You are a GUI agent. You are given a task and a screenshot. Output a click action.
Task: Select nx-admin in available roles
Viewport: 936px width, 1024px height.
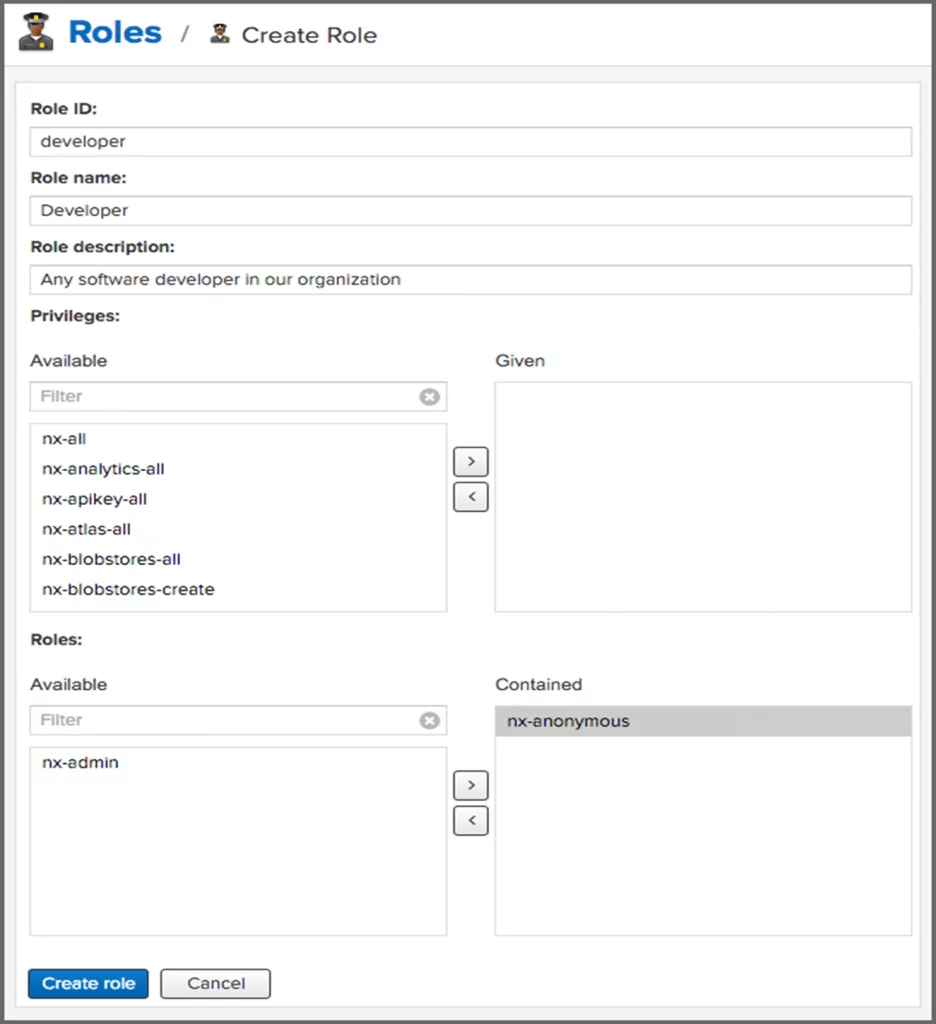point(238,763)
